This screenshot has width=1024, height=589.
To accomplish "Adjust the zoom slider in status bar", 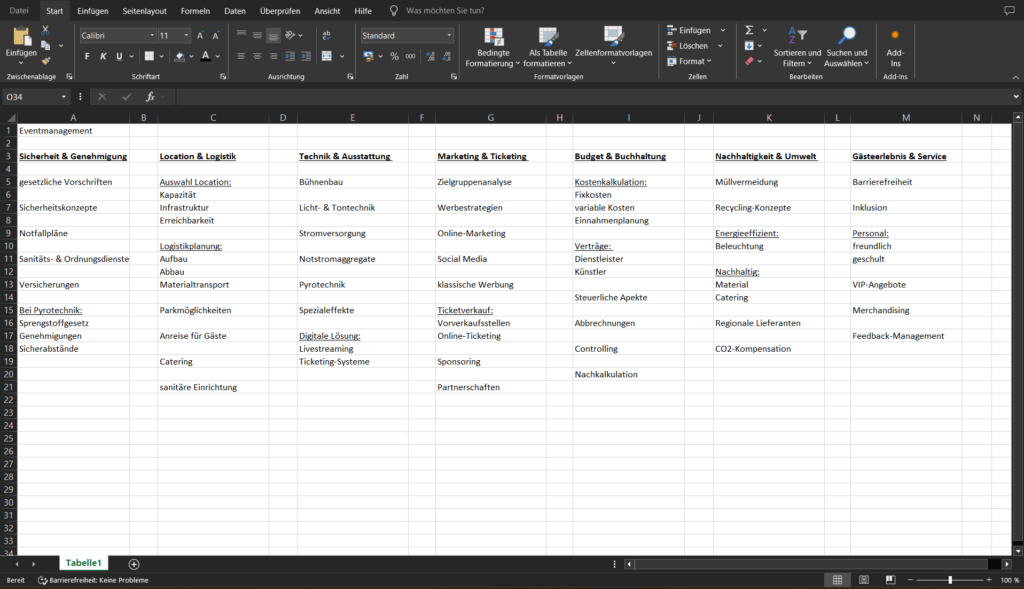I will coord(950,580).
